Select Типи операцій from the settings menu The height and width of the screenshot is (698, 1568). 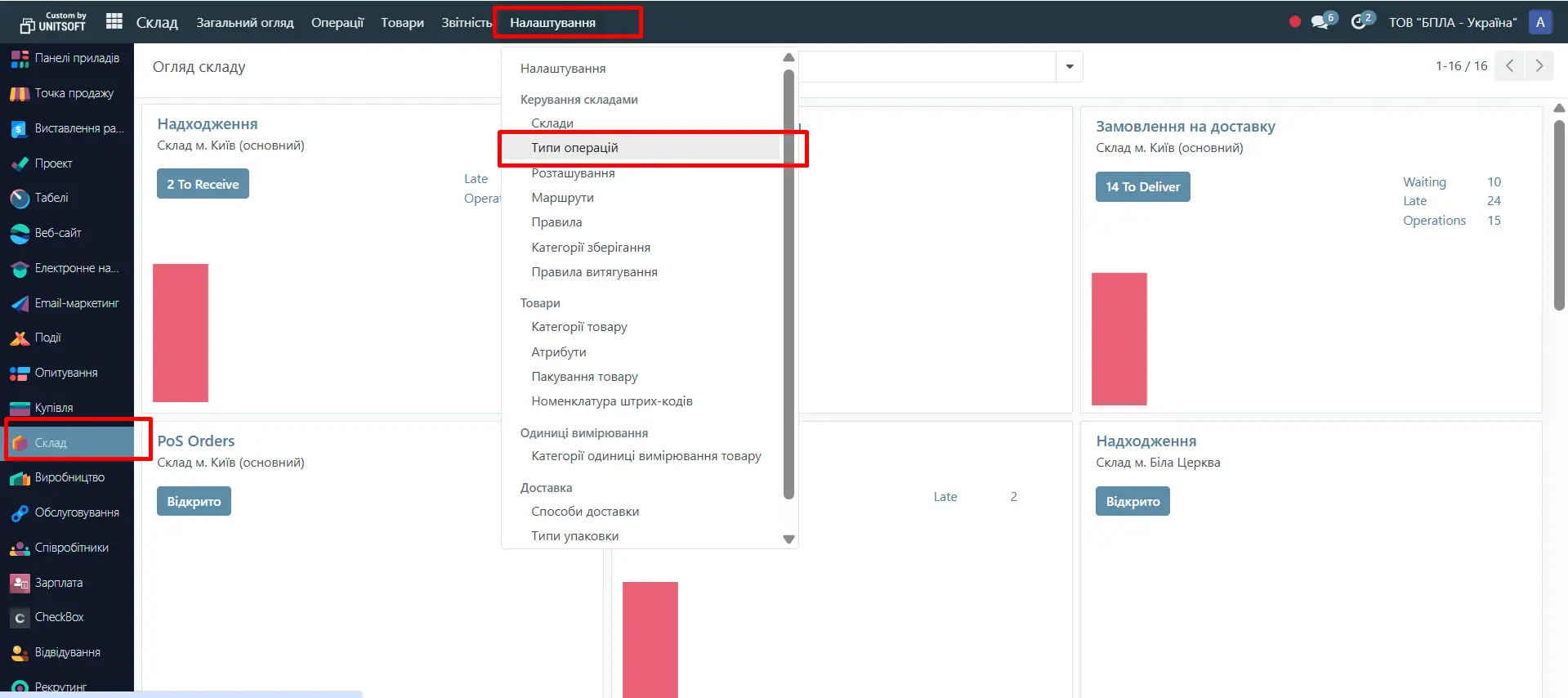pos(574,148)
